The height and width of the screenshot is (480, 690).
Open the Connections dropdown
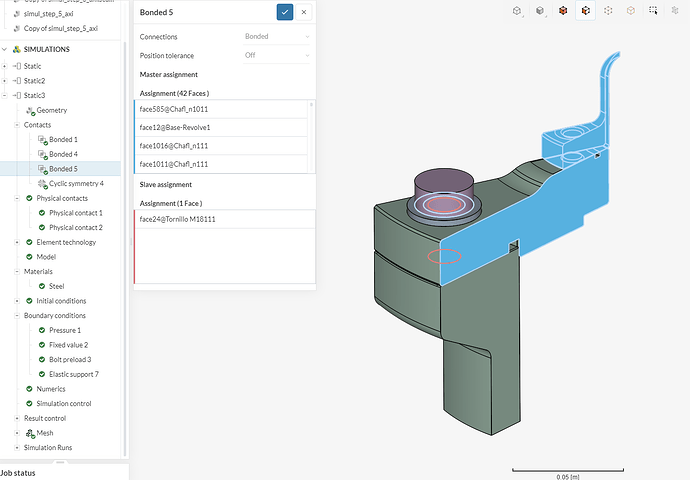276,36
